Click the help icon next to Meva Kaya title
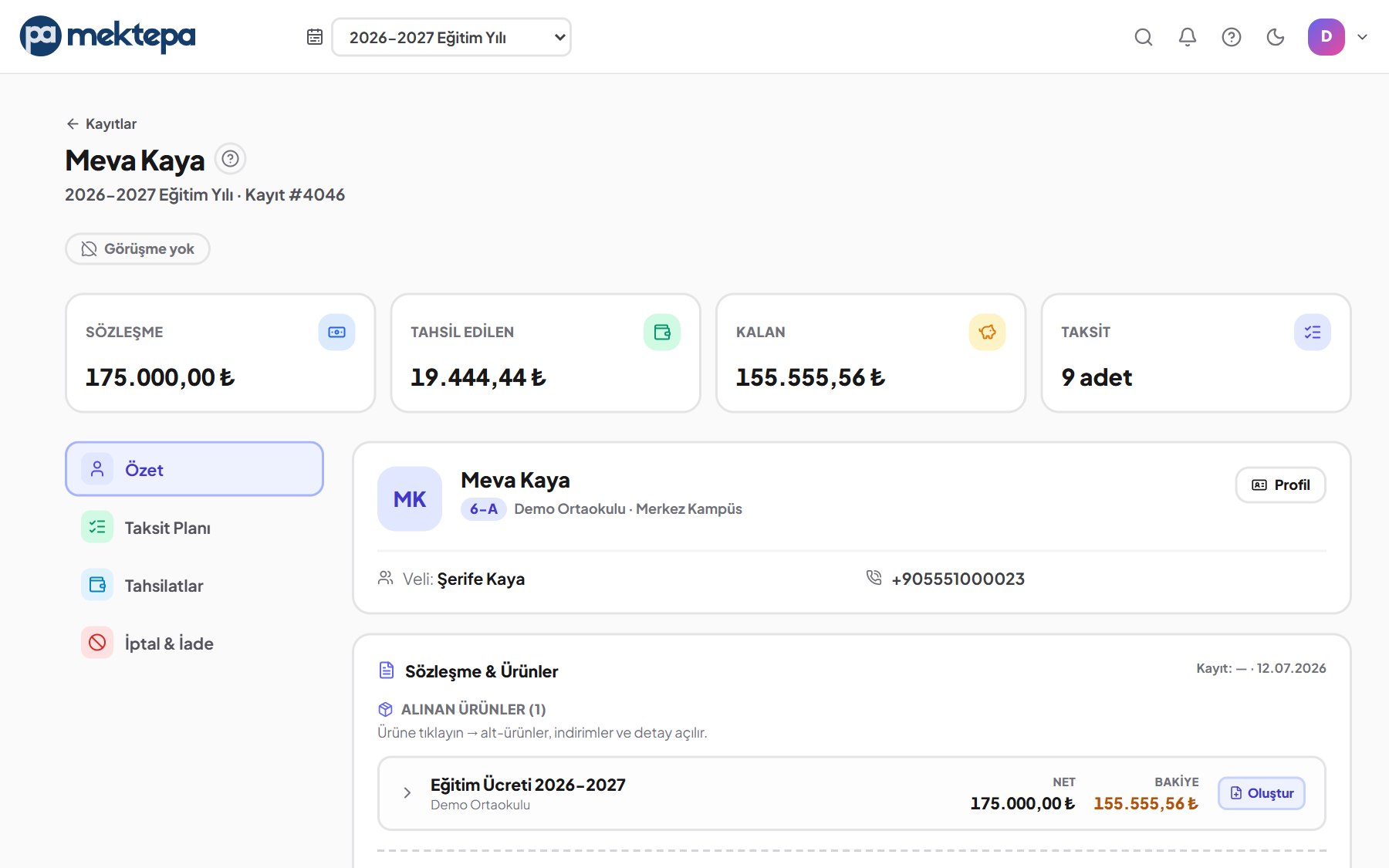Screen dimensions: 1389x868 point(230,159)
